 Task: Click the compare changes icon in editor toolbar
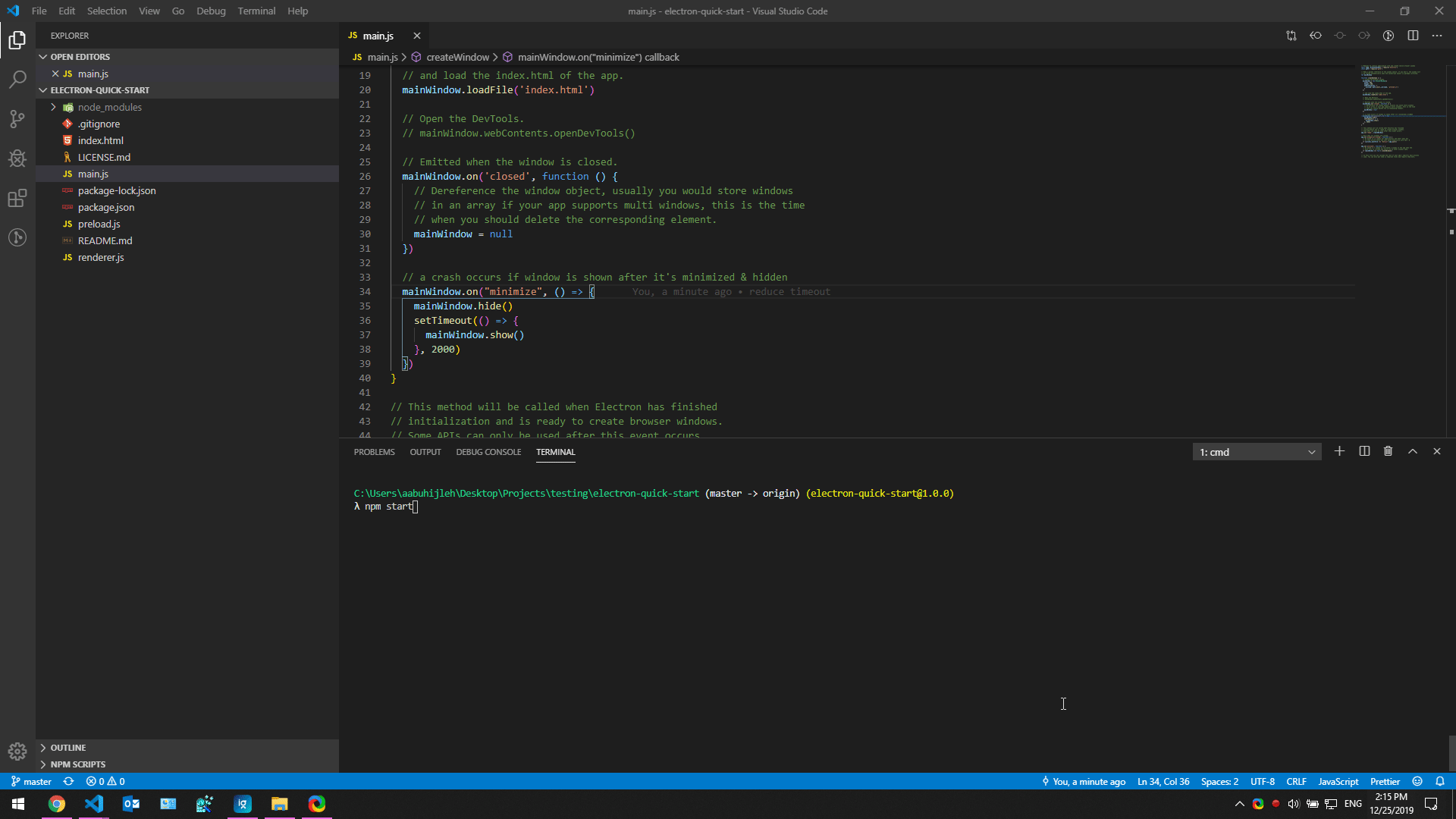(x=1291, y=36)
